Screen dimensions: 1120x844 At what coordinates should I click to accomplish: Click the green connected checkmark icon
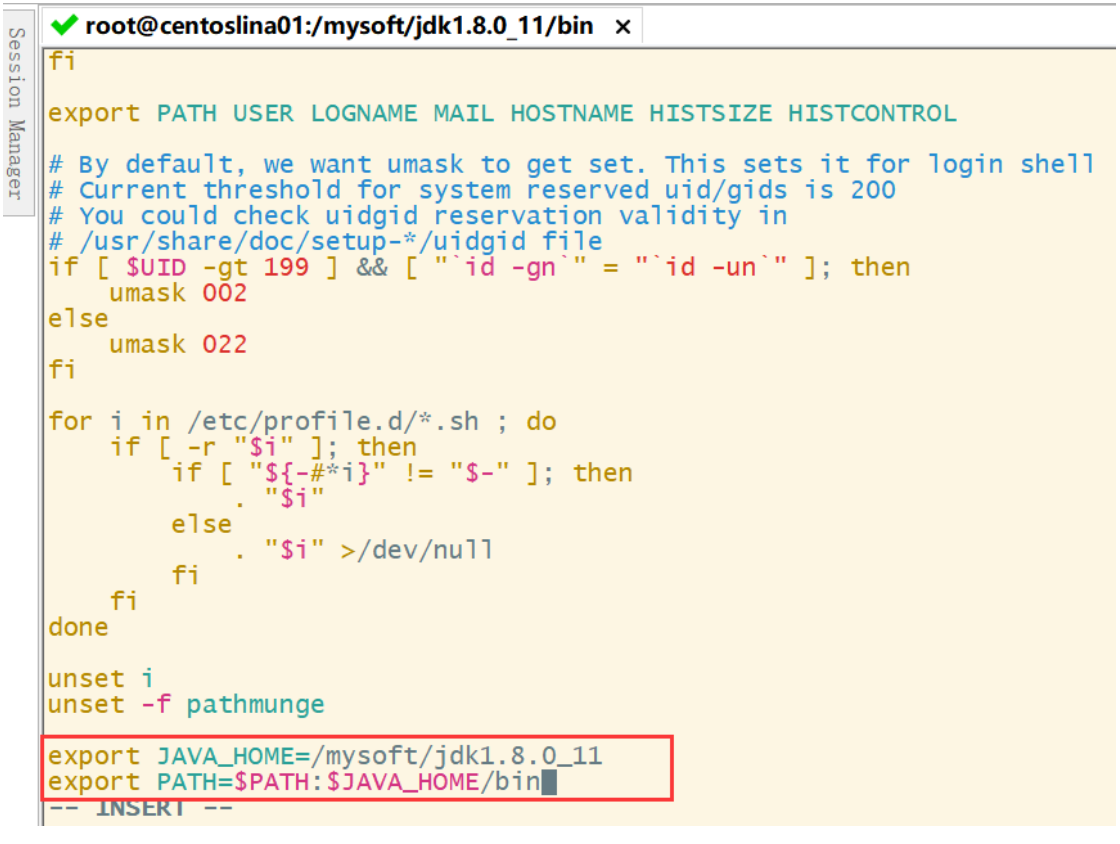[x=64, y=26]
